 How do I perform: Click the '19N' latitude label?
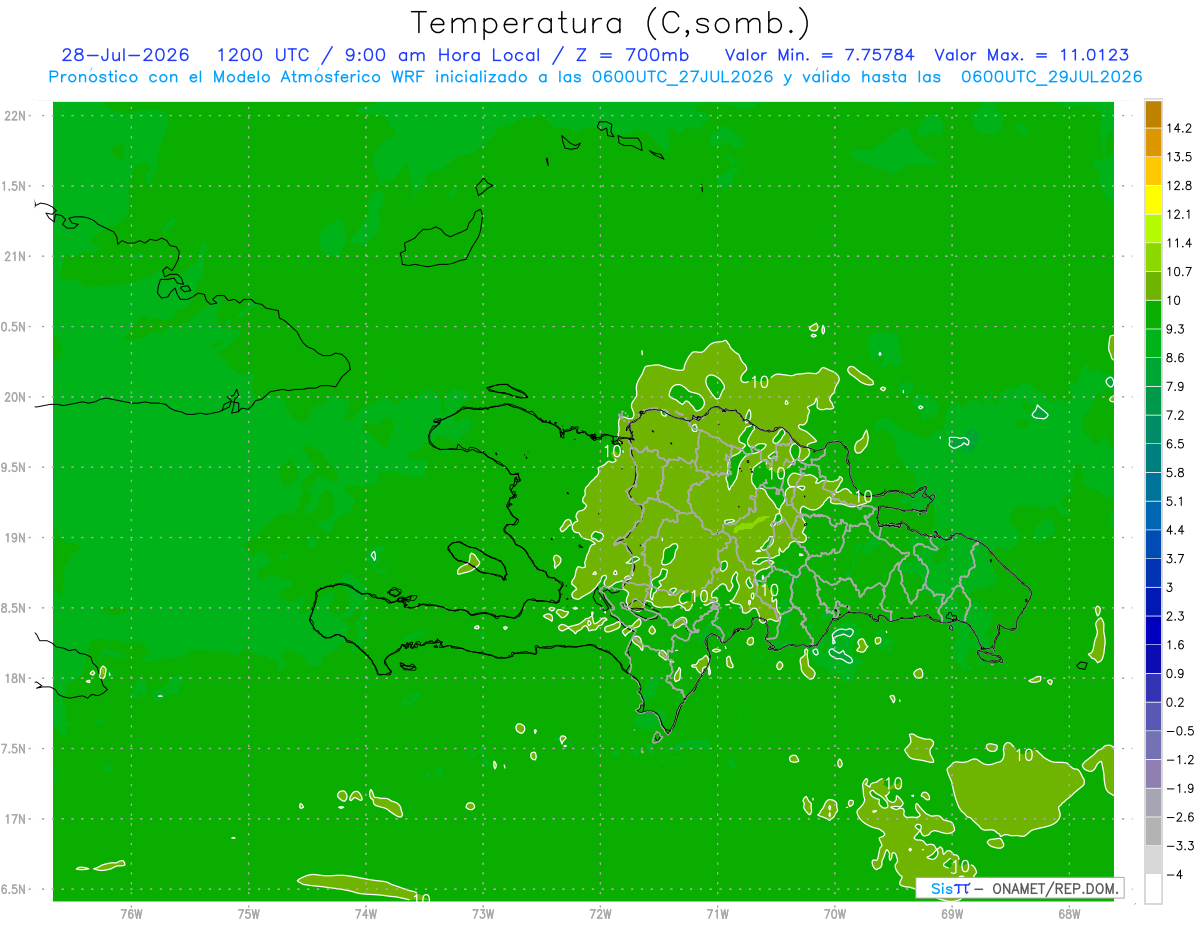click(x=16, y=538)
